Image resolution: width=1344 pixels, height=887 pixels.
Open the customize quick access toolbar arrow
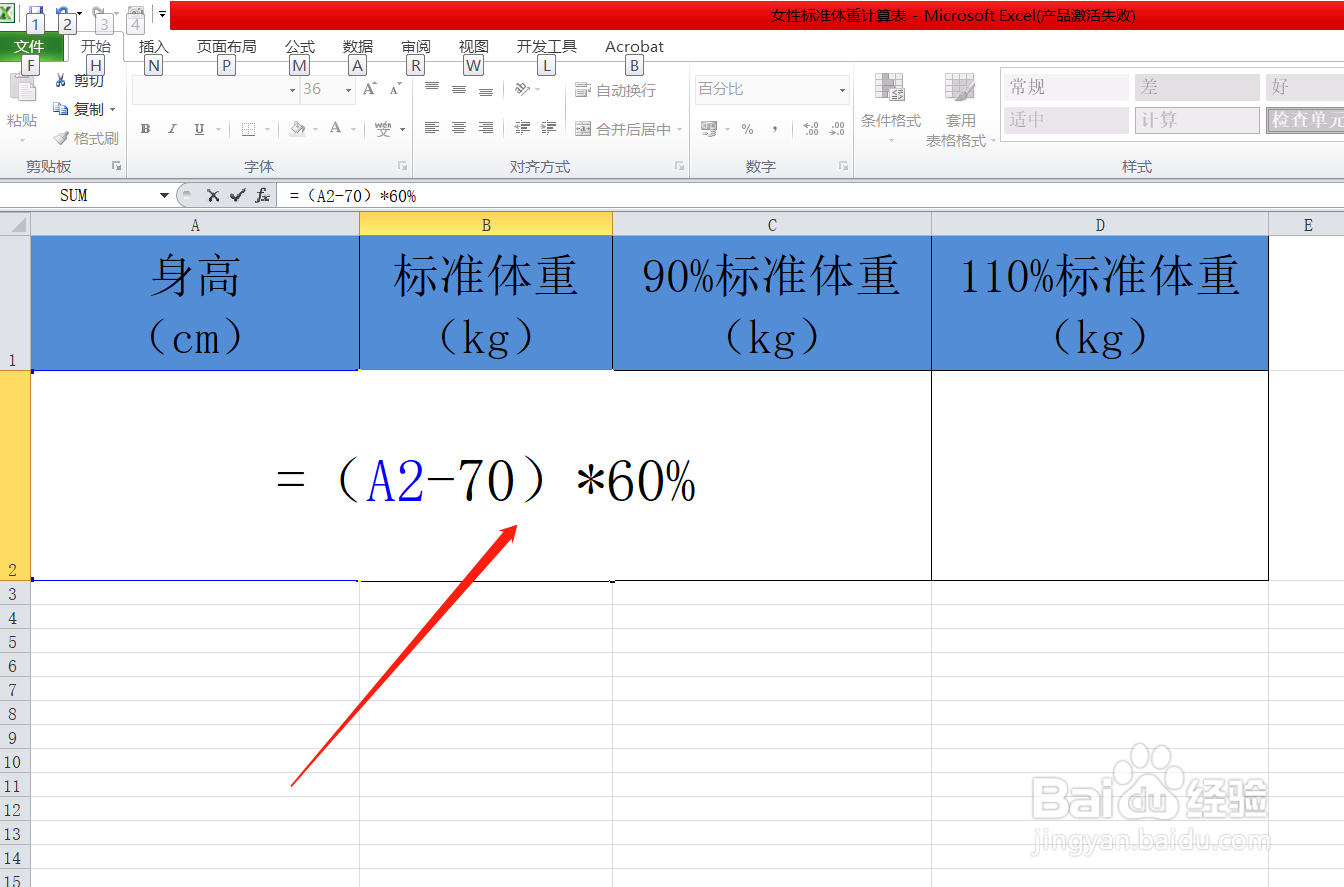click(x=161, y=13)
